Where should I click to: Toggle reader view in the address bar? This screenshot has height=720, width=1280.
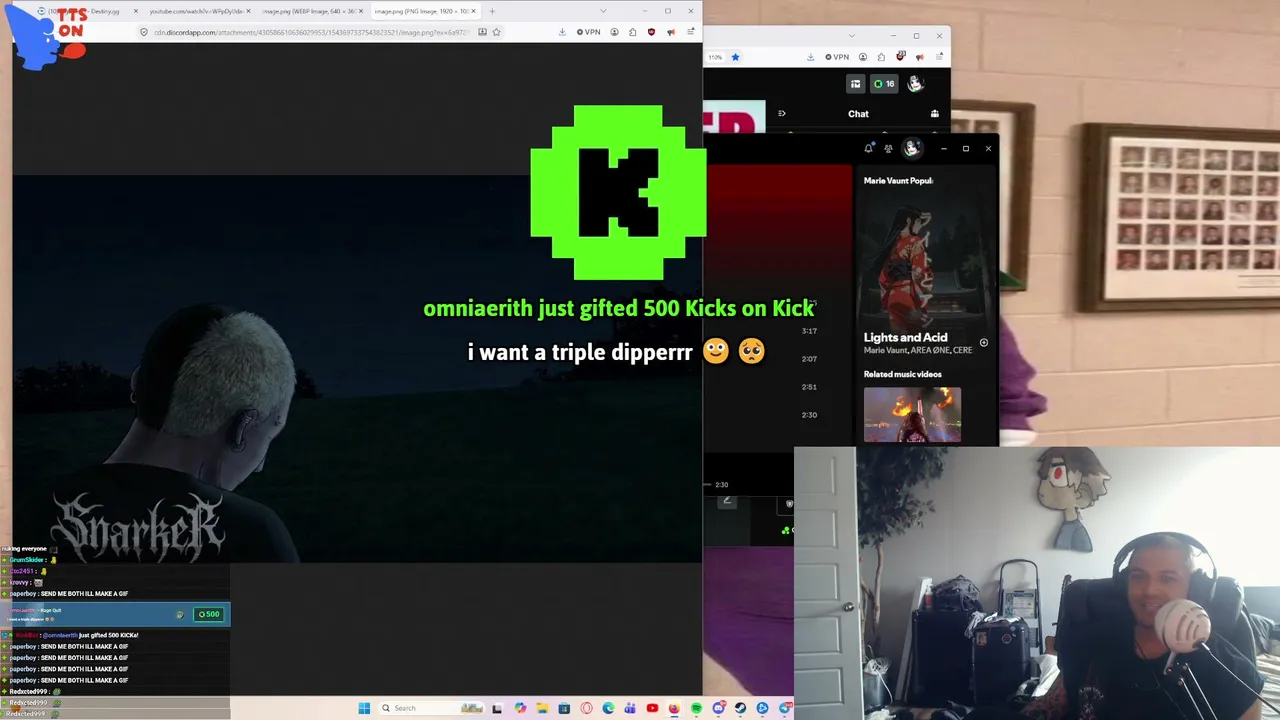[x=482, y=32]
